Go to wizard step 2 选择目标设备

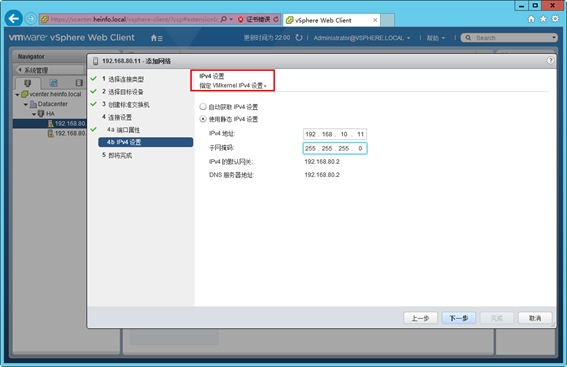tap(123, 91)
